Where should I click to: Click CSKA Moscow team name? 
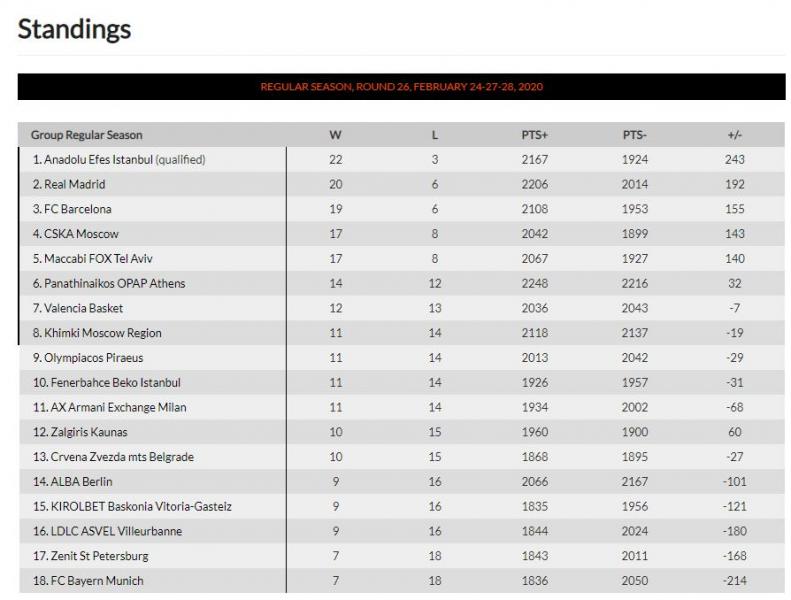[81, 234]
